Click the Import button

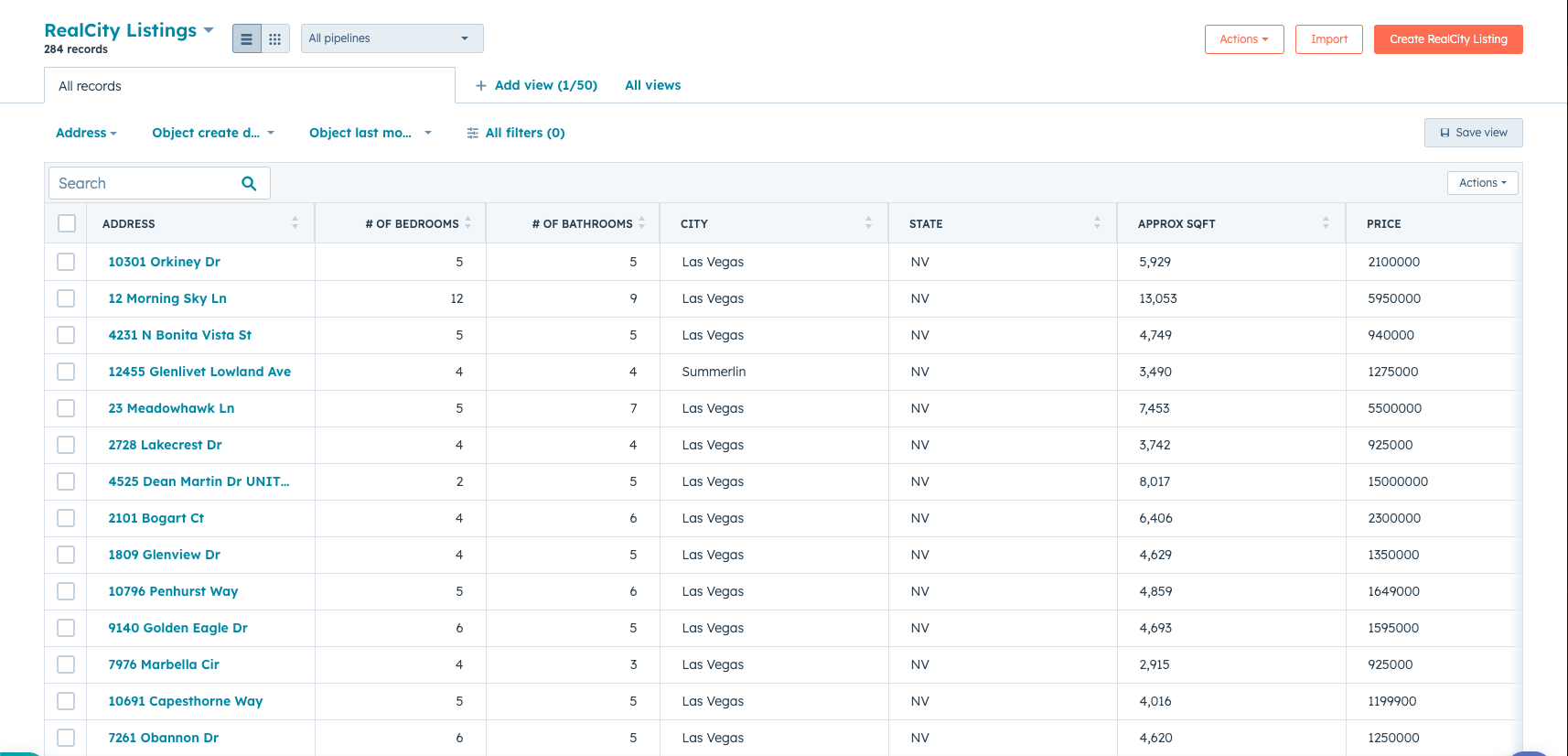coord(1328,39)
